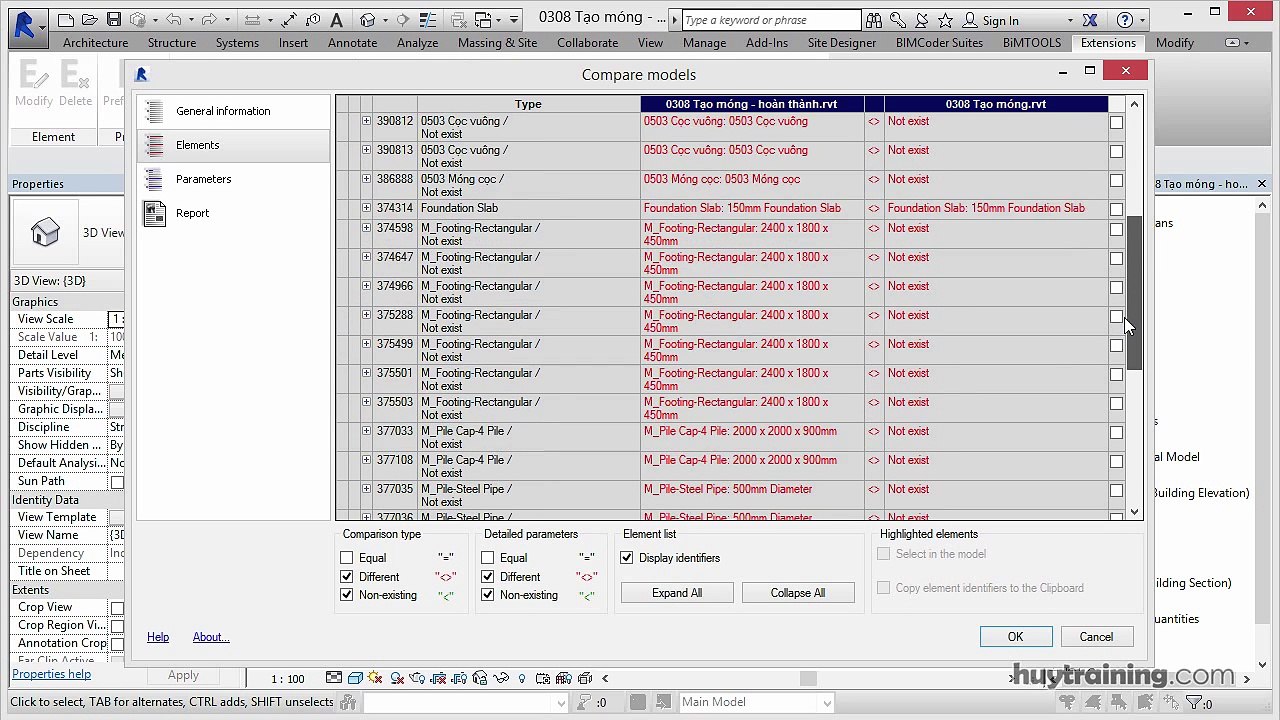Click the Detail Level icon in view control bar
The width and height of the screenshot is (1280, 720).
(x=334, y=679)
